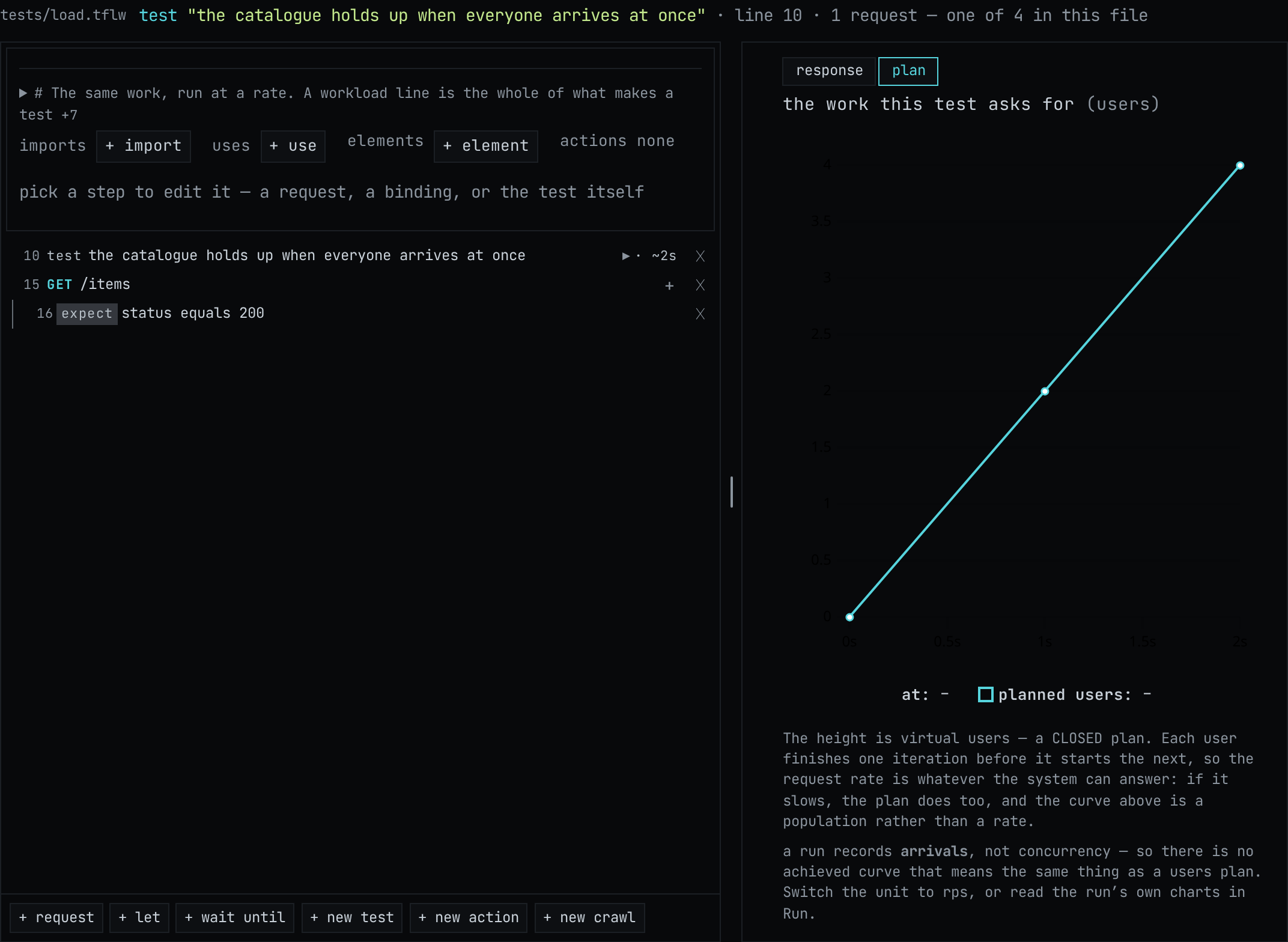Add a wait until step
This screenshot has height=942, width=1288.
(x=235, y=917)
